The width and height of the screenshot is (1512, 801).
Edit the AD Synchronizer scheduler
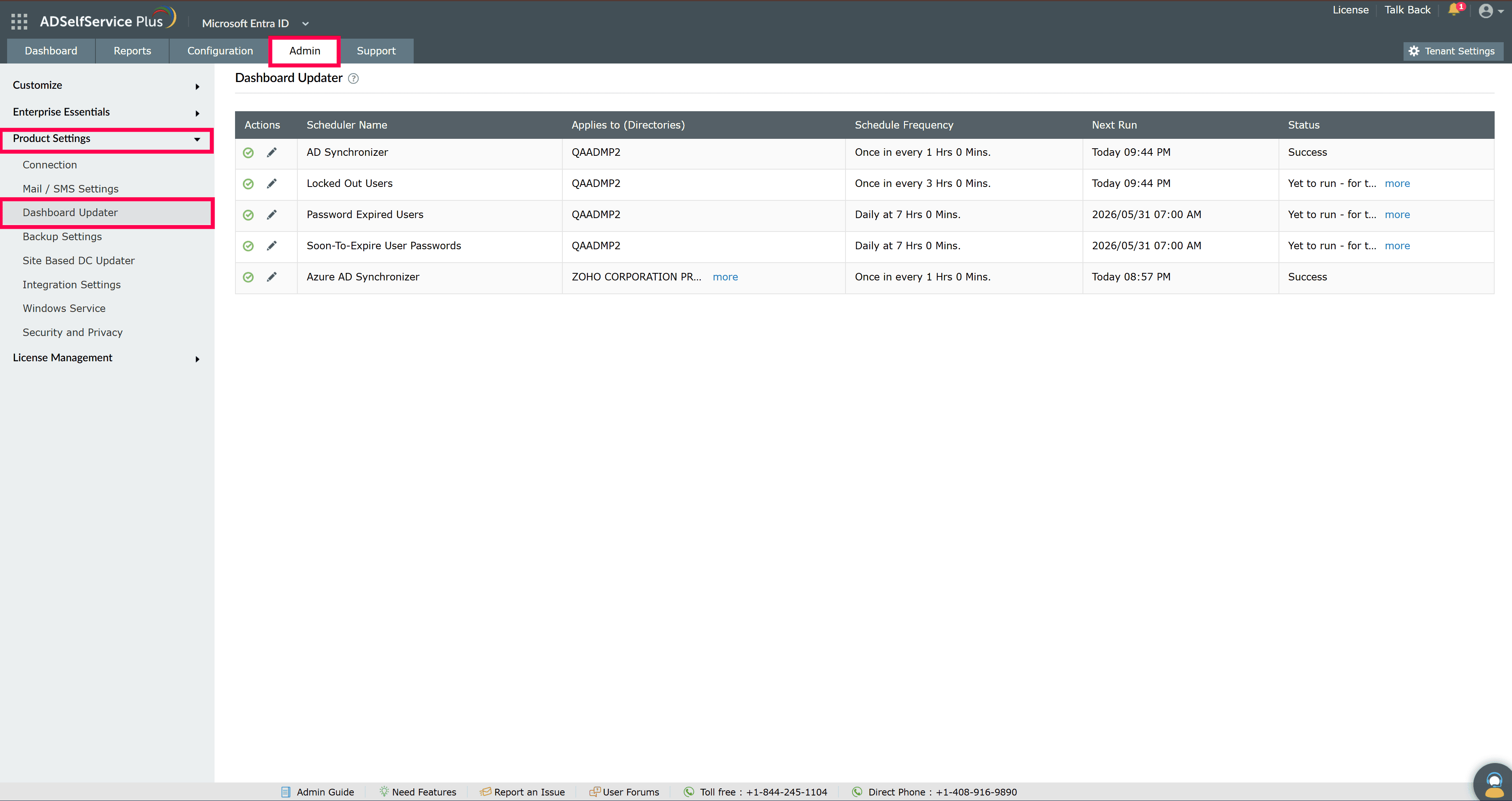tap(272, 153)
